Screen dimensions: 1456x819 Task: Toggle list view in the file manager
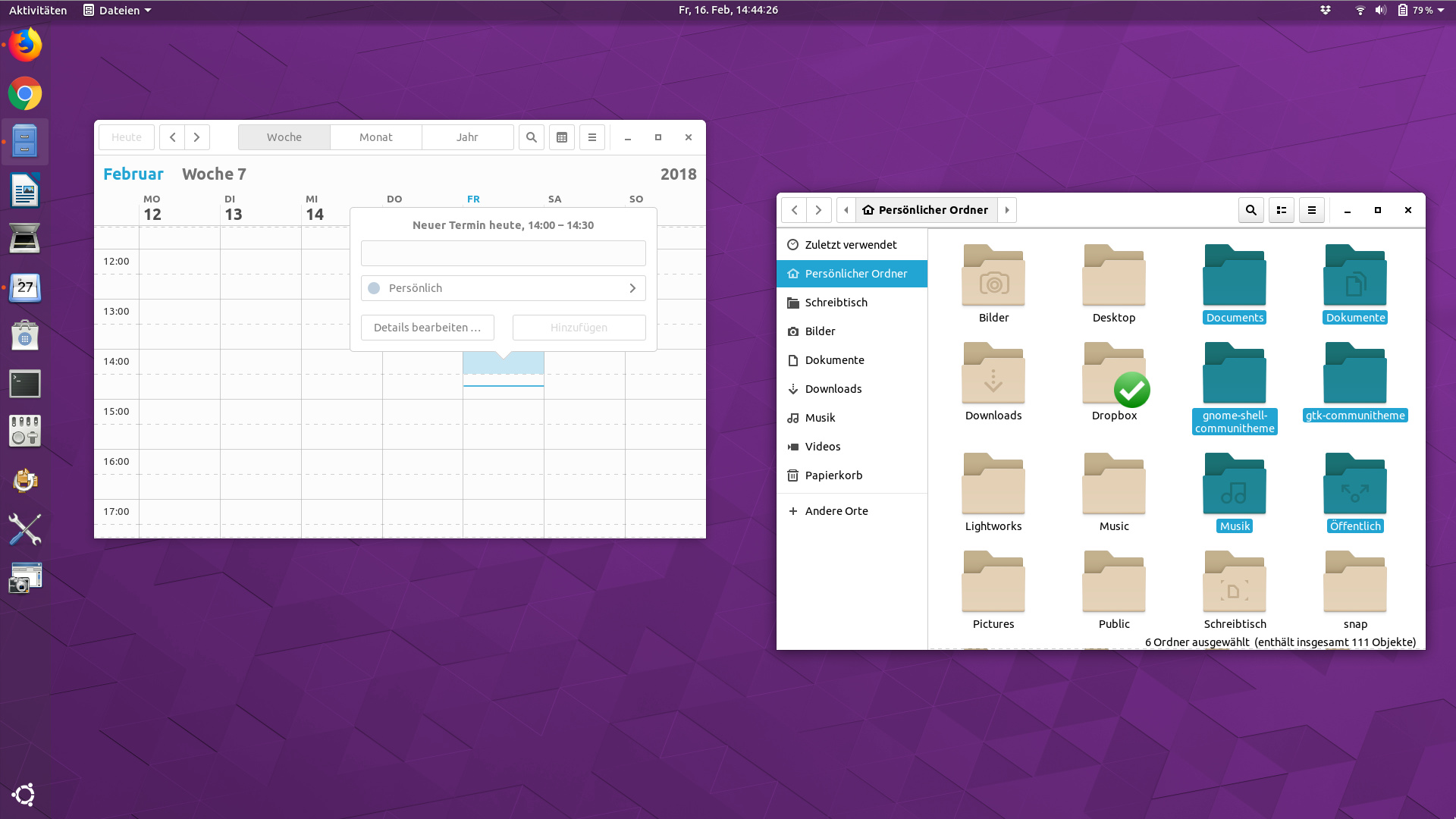click(x=1282, y=210)
